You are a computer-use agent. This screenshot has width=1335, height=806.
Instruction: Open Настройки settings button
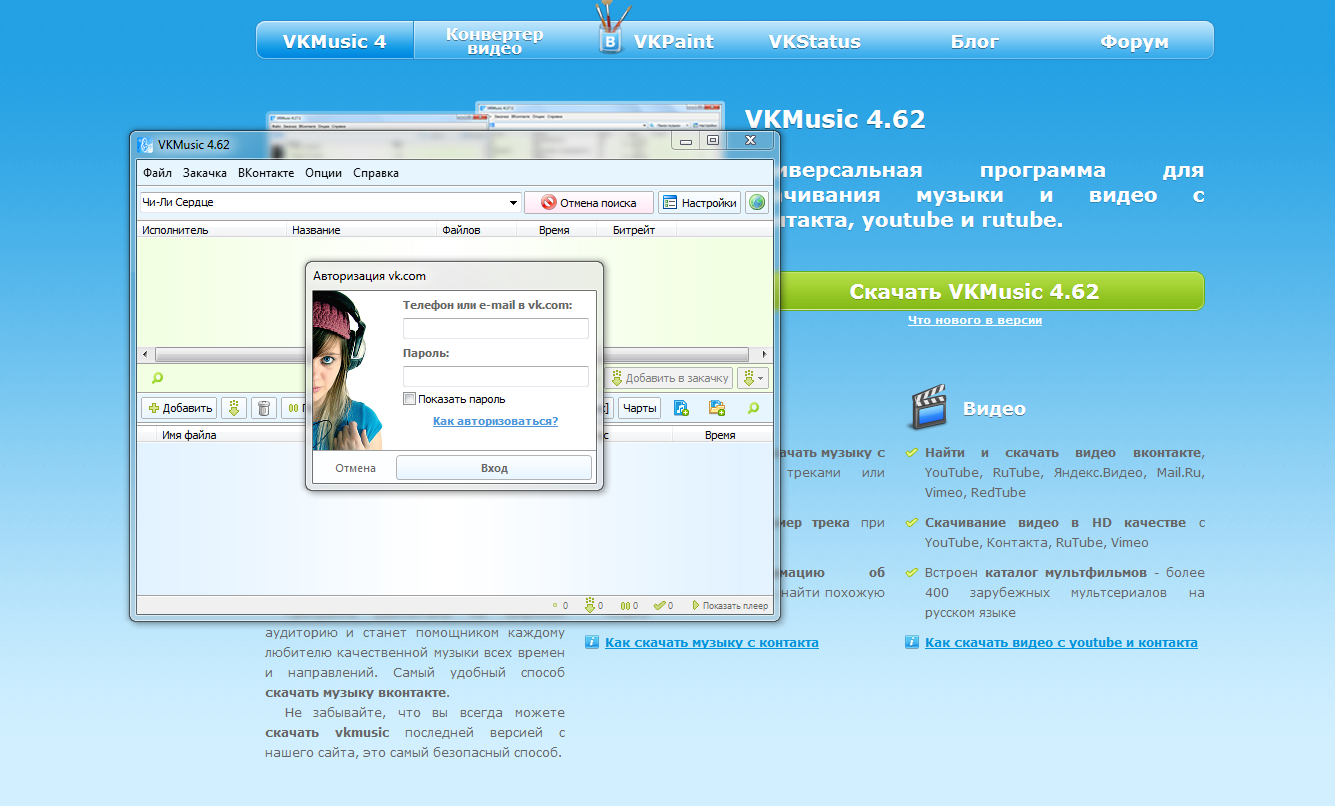pos(699,202)
